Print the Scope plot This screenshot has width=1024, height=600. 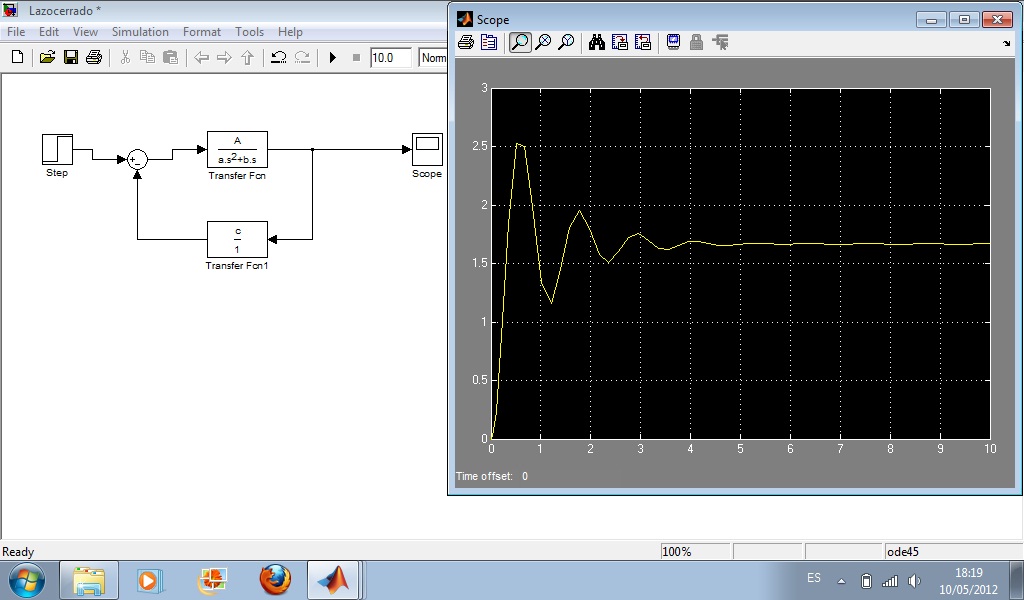click(466, 42)
